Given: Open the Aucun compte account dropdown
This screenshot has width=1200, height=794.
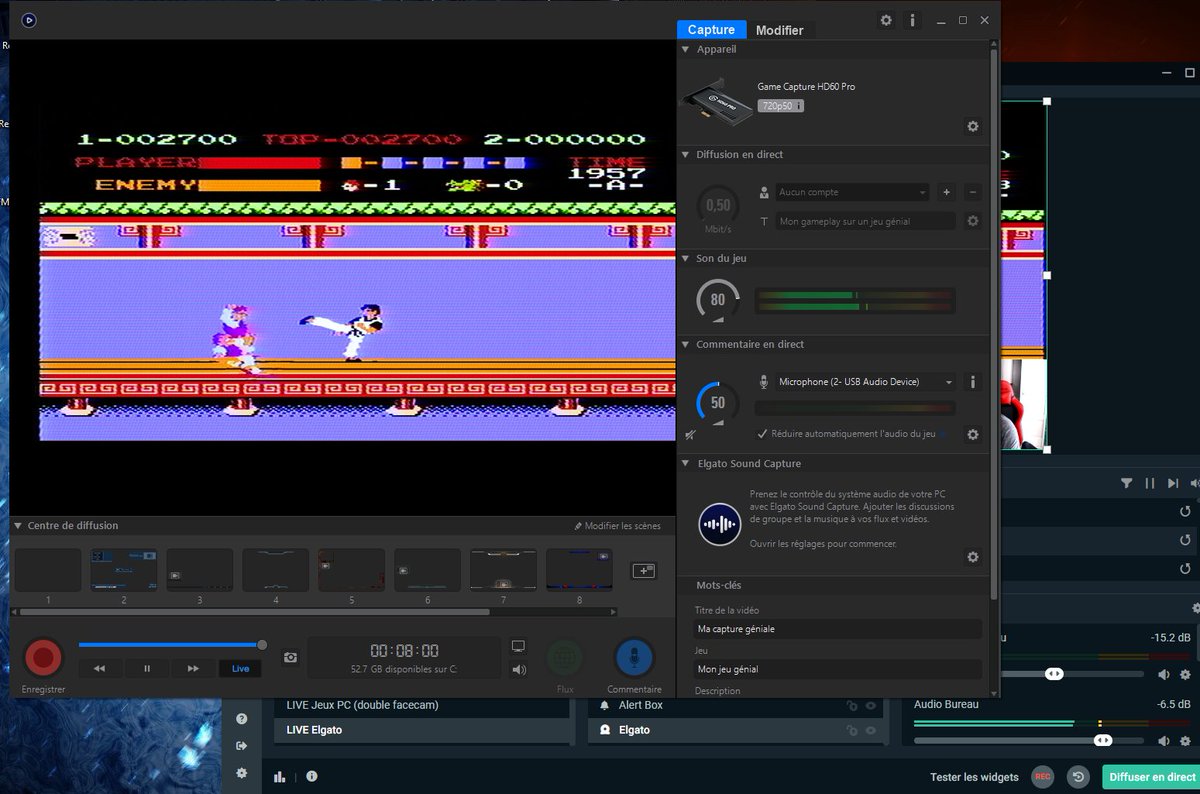Looking at the screenshot, I should pyautogui.click(x=852, y=192).
